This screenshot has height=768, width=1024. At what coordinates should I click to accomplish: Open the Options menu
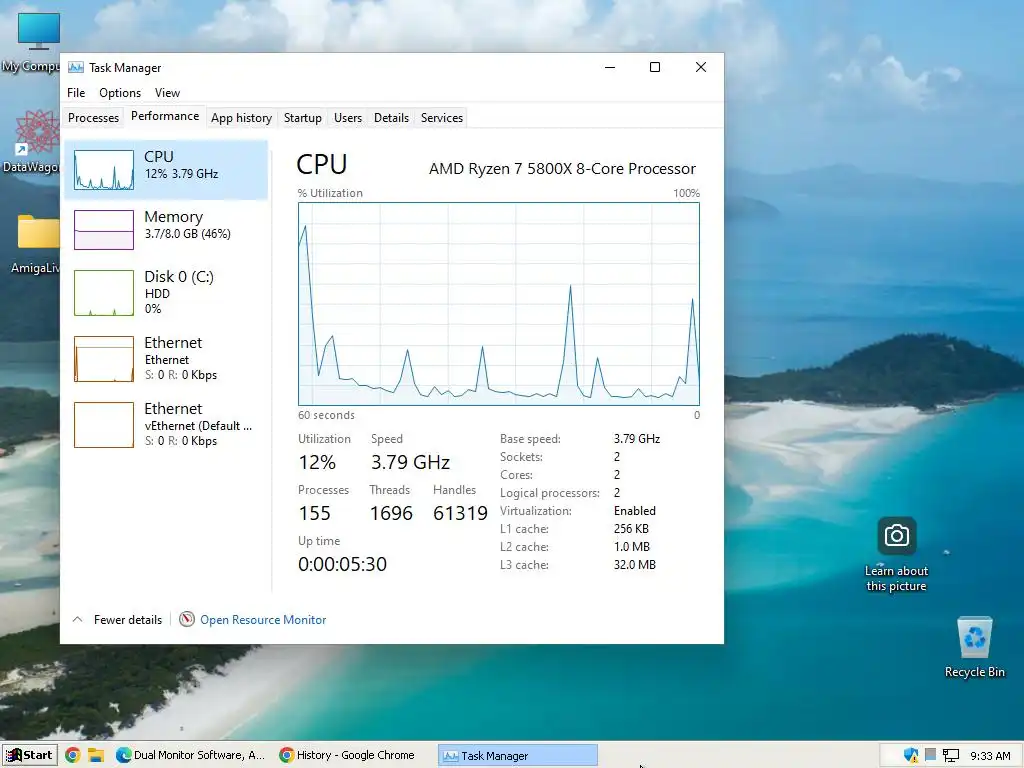120,93
